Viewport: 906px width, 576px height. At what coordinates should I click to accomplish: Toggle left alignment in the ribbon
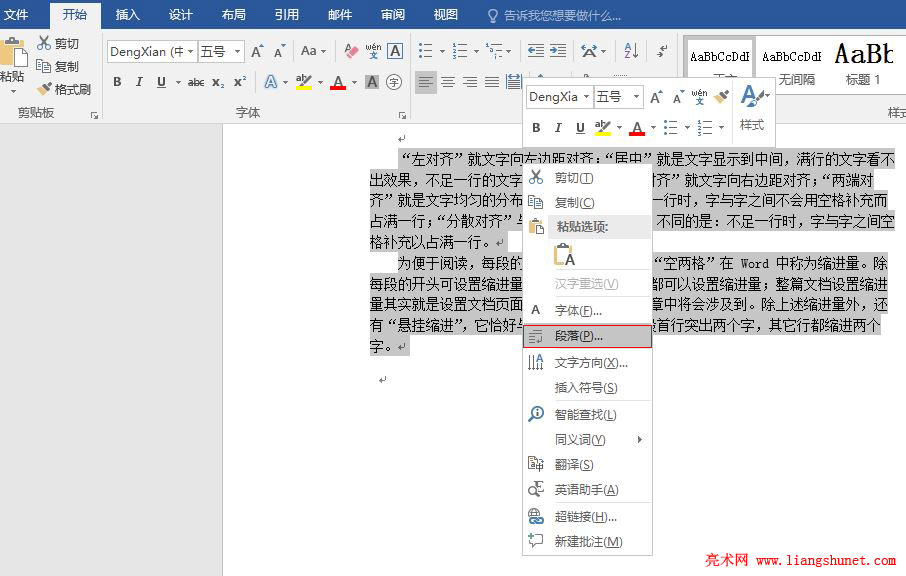(426, 82)
